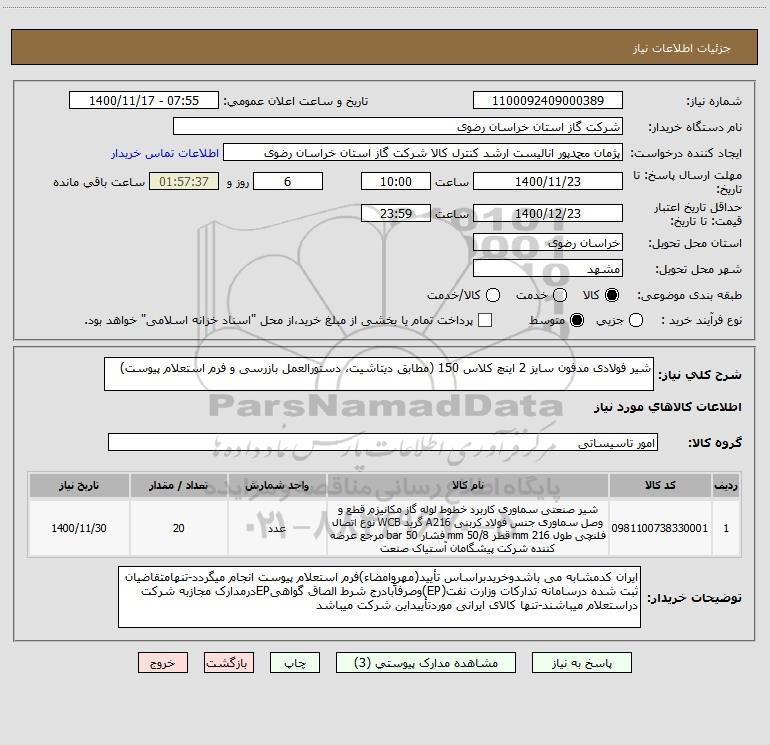Choose جزیی purchase process radio

pos(636,320)
